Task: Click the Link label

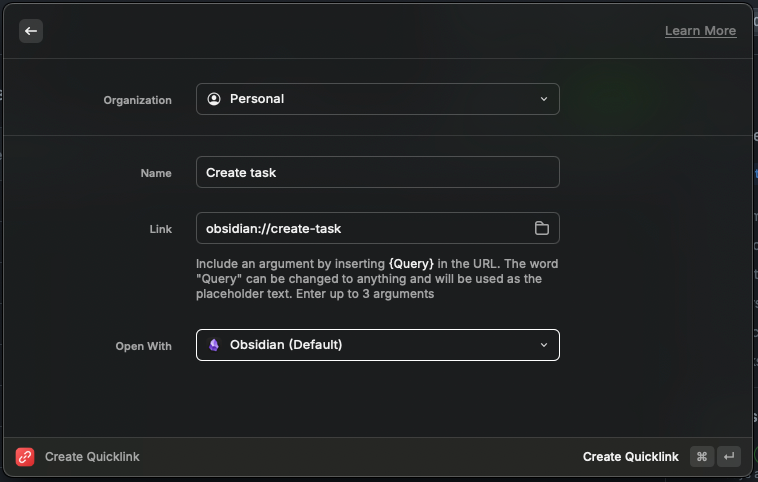Action: [160, 229]
